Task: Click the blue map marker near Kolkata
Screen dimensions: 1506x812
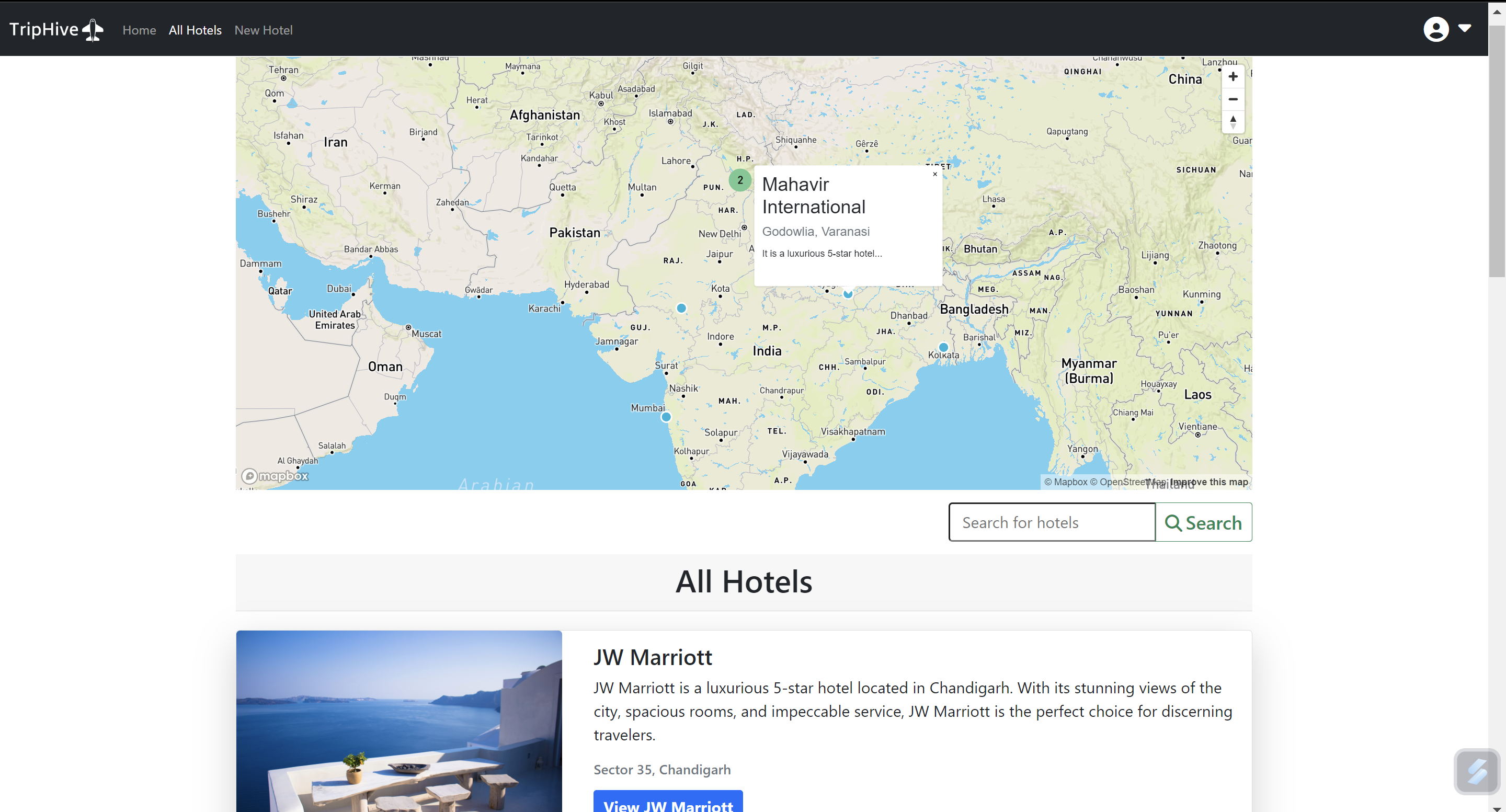Action: point(943,347)
